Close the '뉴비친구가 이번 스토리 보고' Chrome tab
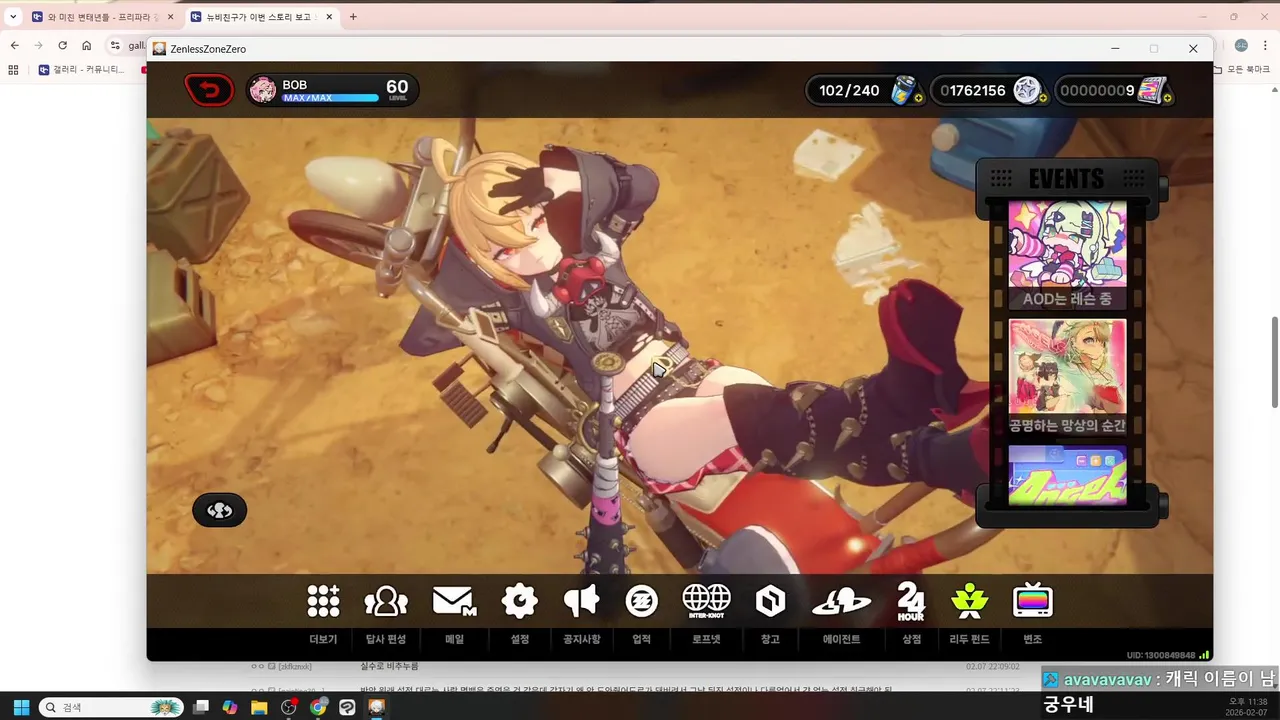The height and width of the screenshot is (720, 1280). [328, 17]
